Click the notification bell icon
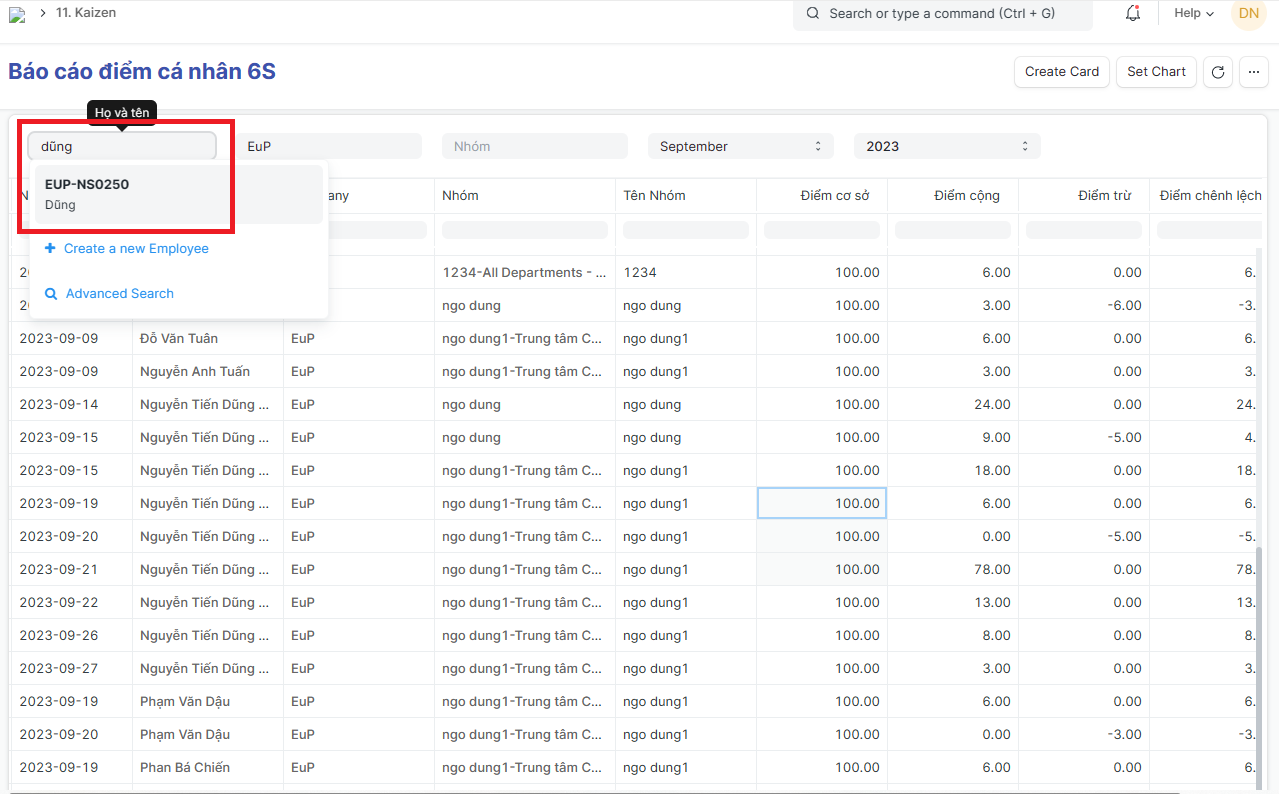This screenshot has height=794, width=1279. (1133, 14)
